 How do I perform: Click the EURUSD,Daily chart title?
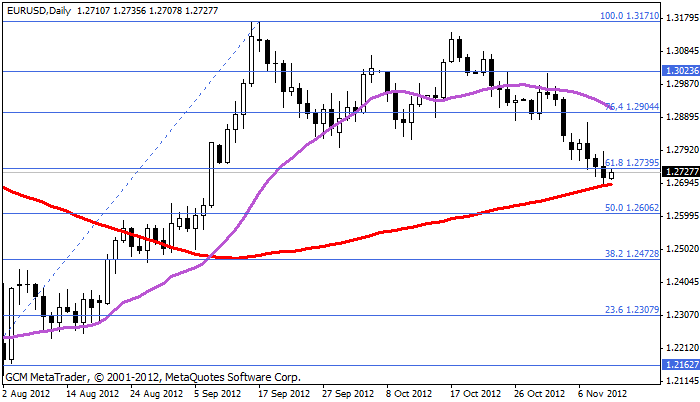(39, 10)
